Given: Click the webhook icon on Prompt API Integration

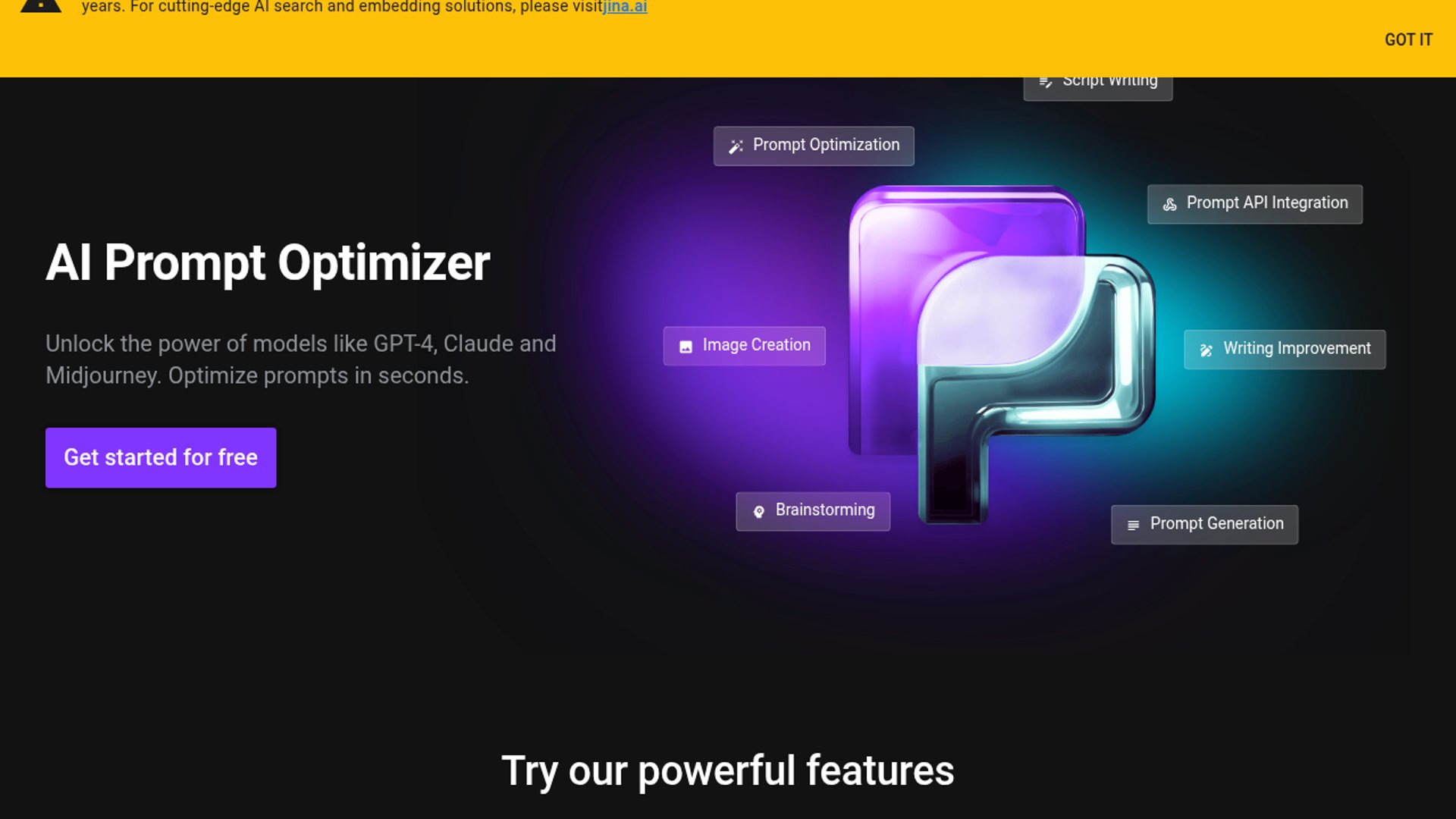Looking at the screenshot, I should [1169, 204].
